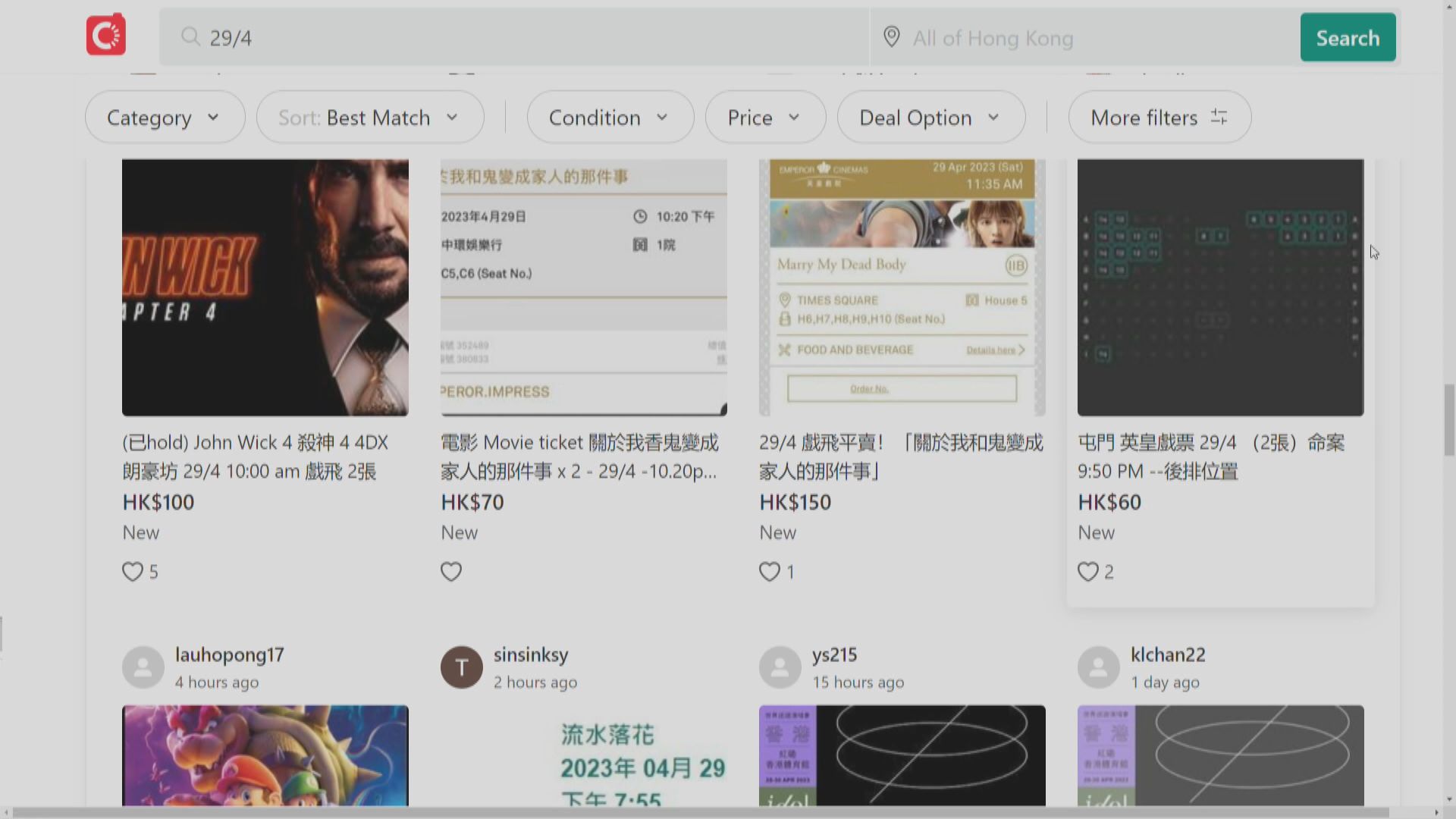
Task: Click sinsinksy's T avatar icon
Action: 461,667
